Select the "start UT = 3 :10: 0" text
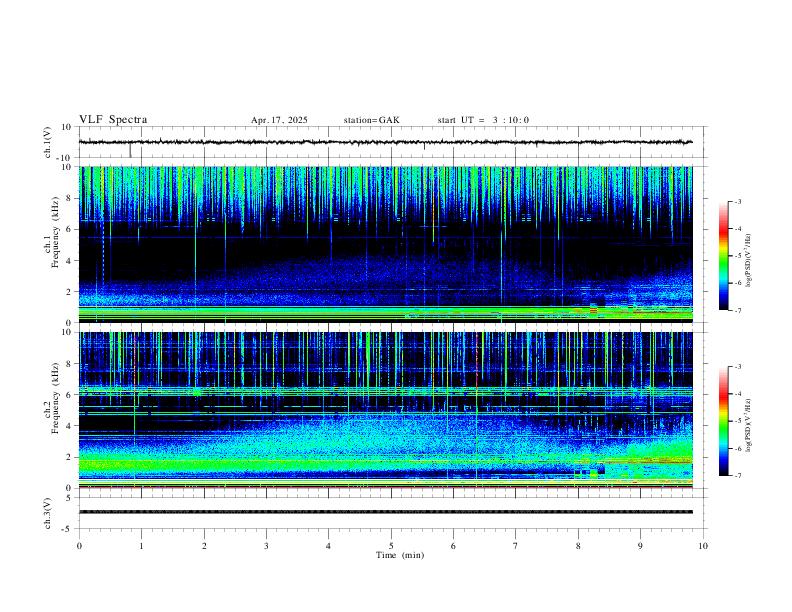Screen dimensions: 792x612 click(x=483, y=120)
